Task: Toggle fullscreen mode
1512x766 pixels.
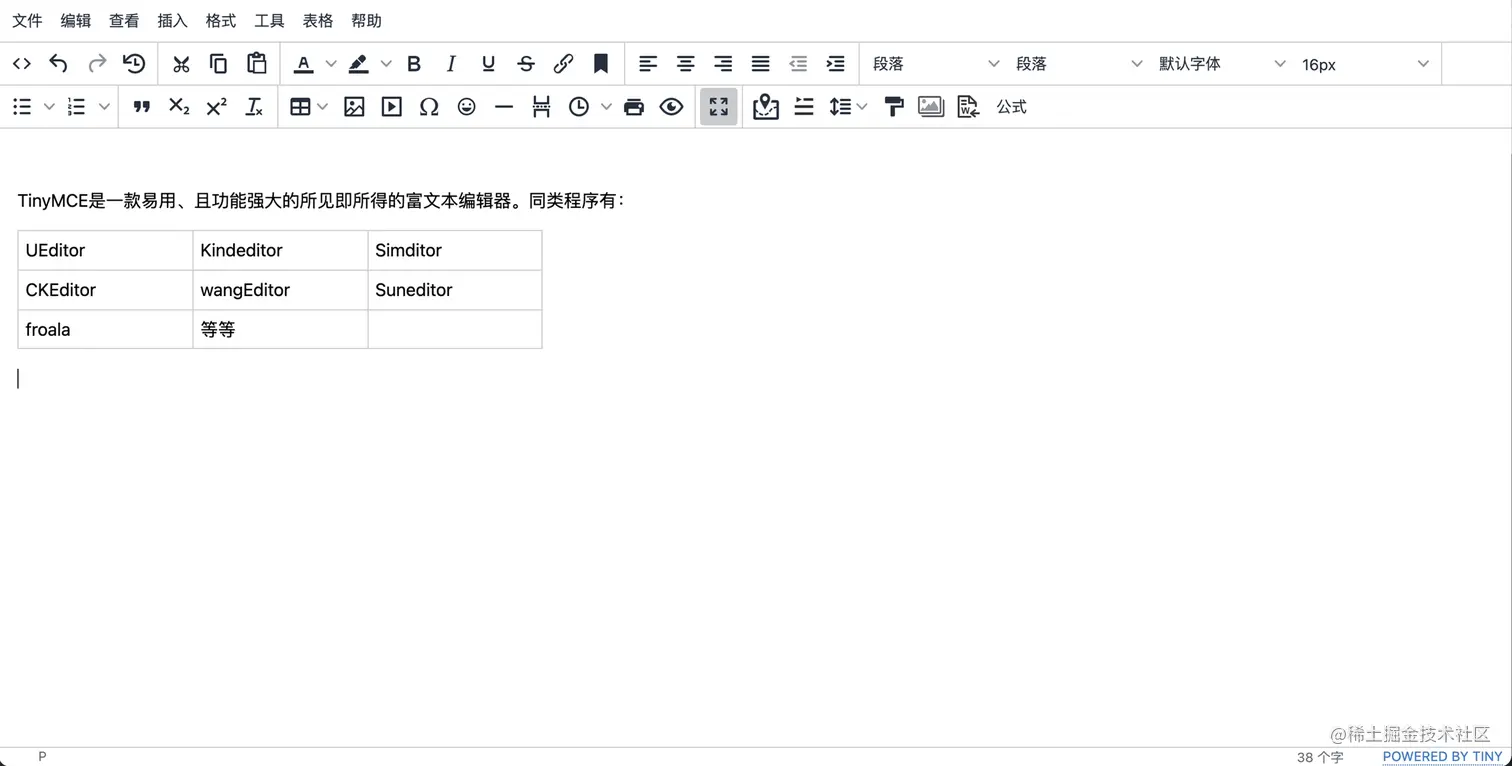Action: click(x=719, y=107)
